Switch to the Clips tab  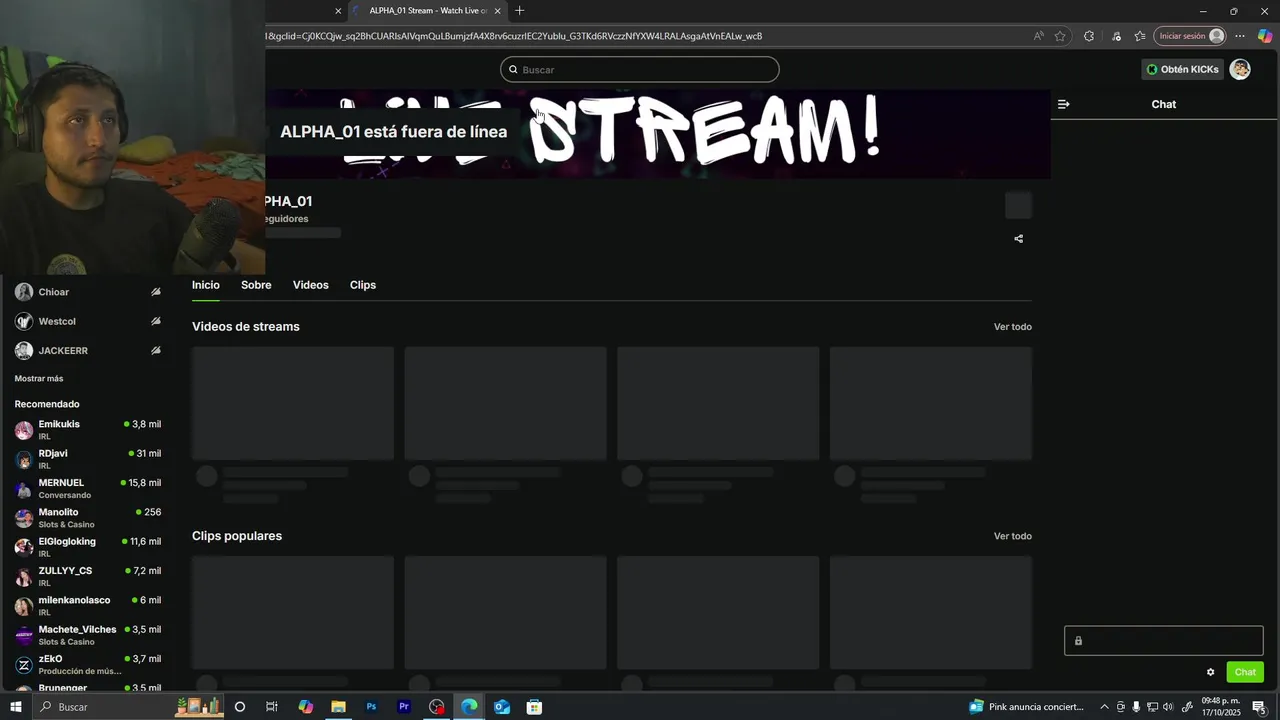click(363, 285)
